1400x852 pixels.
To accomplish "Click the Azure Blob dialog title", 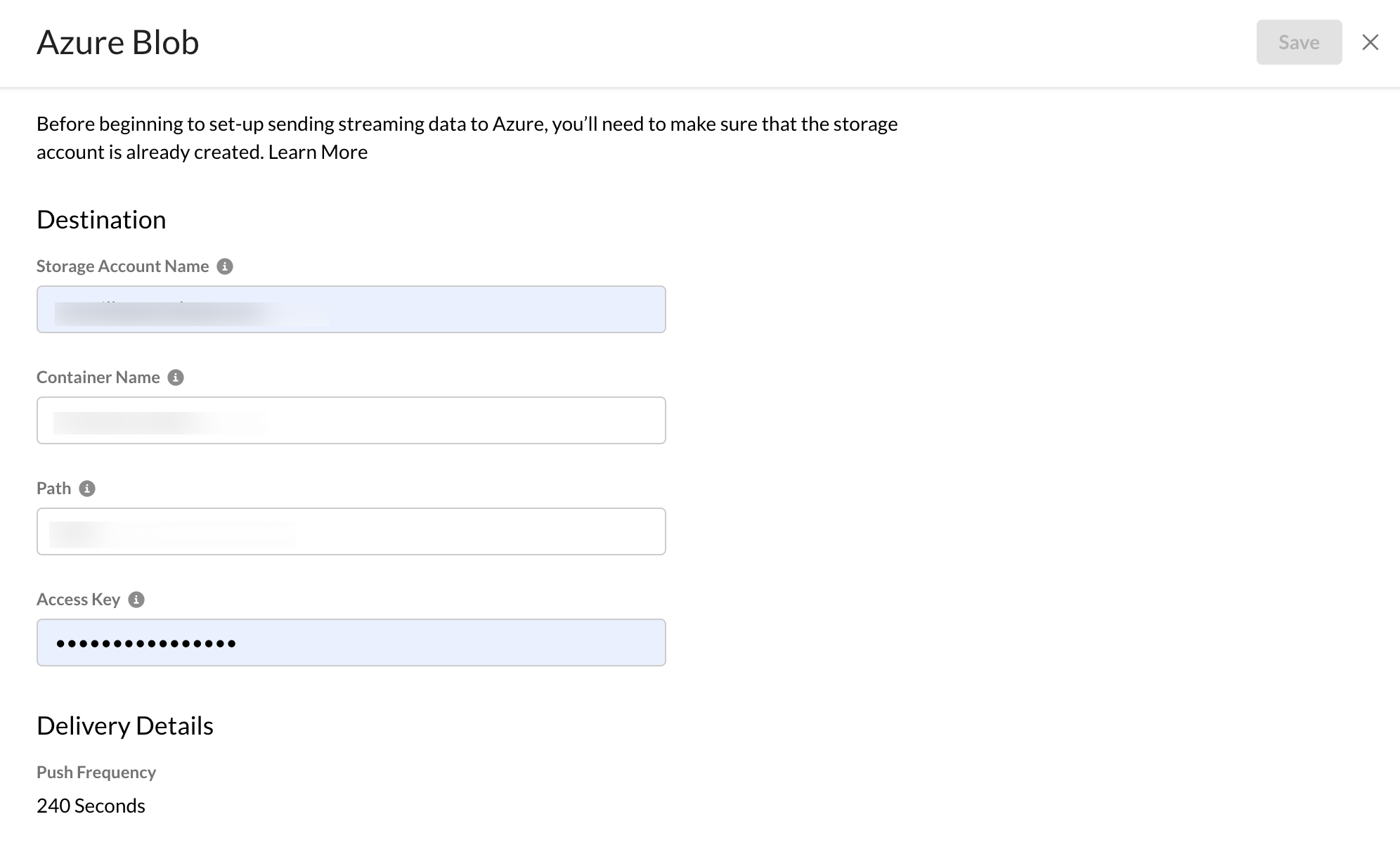I will tap(117, 42).
